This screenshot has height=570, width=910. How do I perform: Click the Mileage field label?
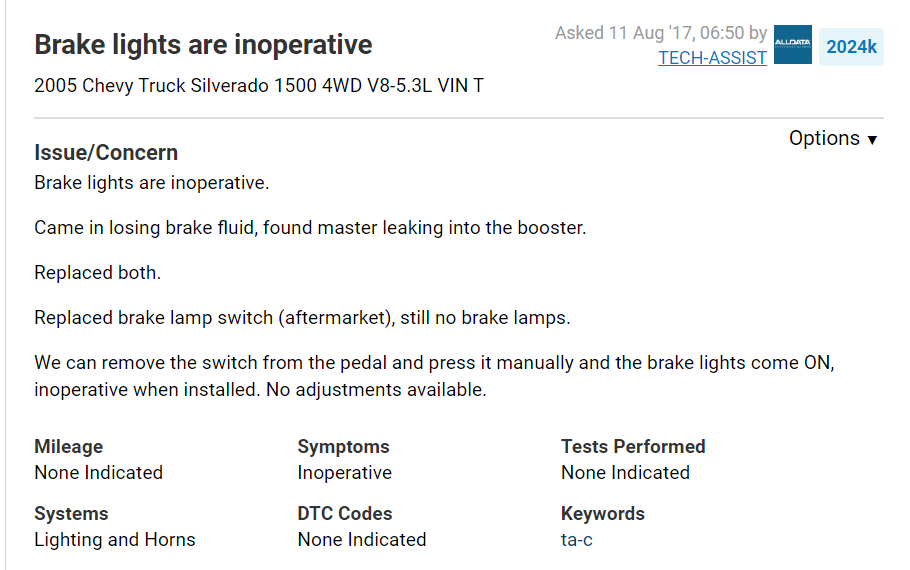pyautogui.click(x=68, y=447)
